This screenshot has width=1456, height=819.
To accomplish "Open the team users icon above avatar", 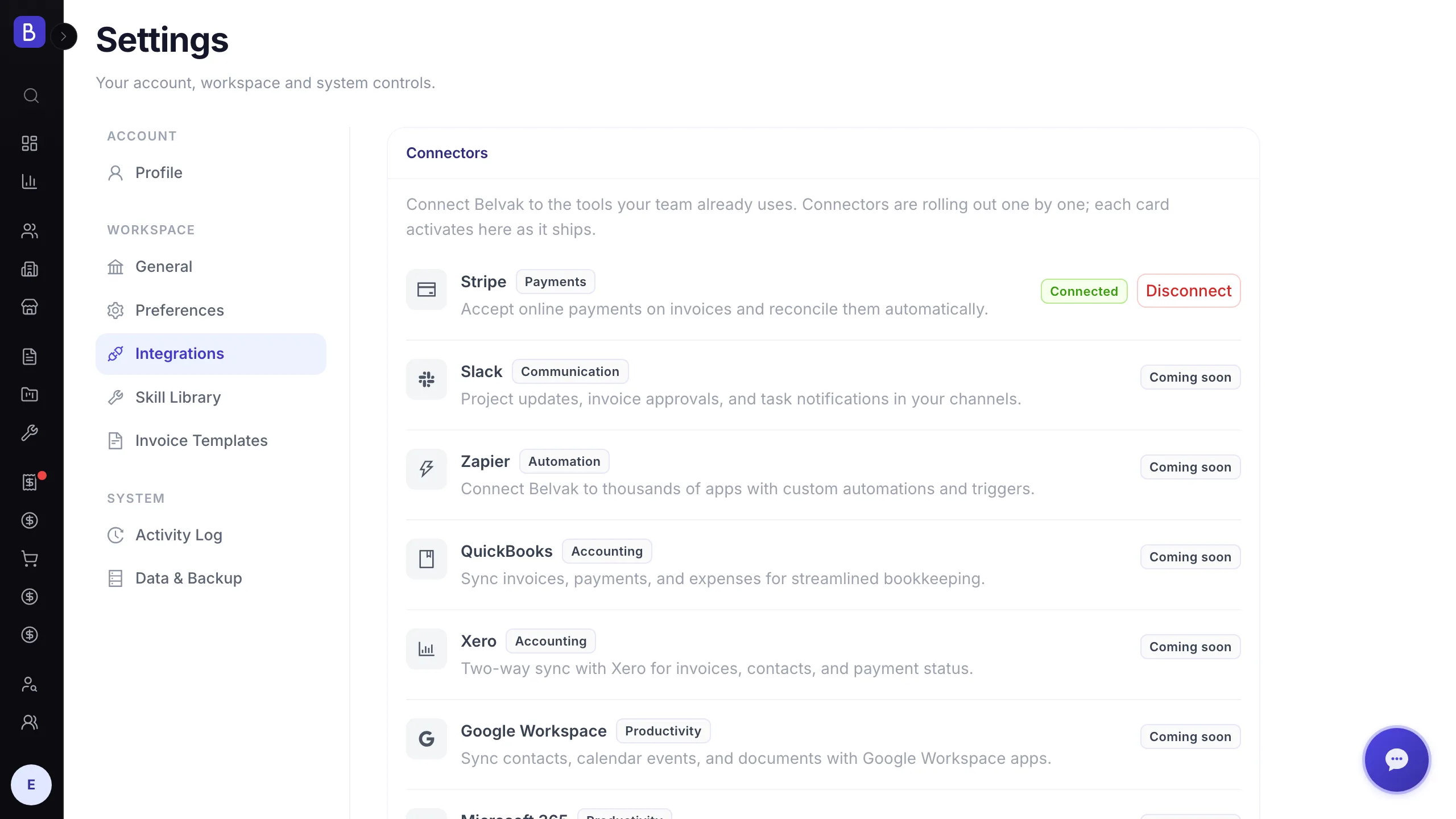I will click(30, 722).
